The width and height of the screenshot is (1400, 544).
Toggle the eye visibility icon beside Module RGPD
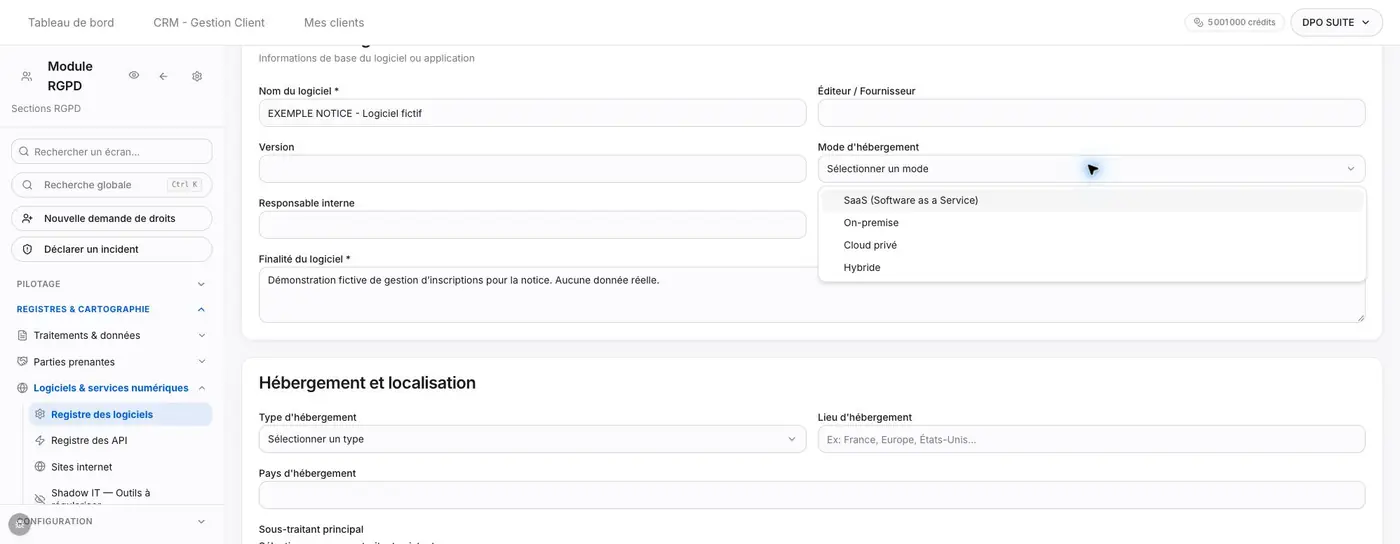click(134, 76)
